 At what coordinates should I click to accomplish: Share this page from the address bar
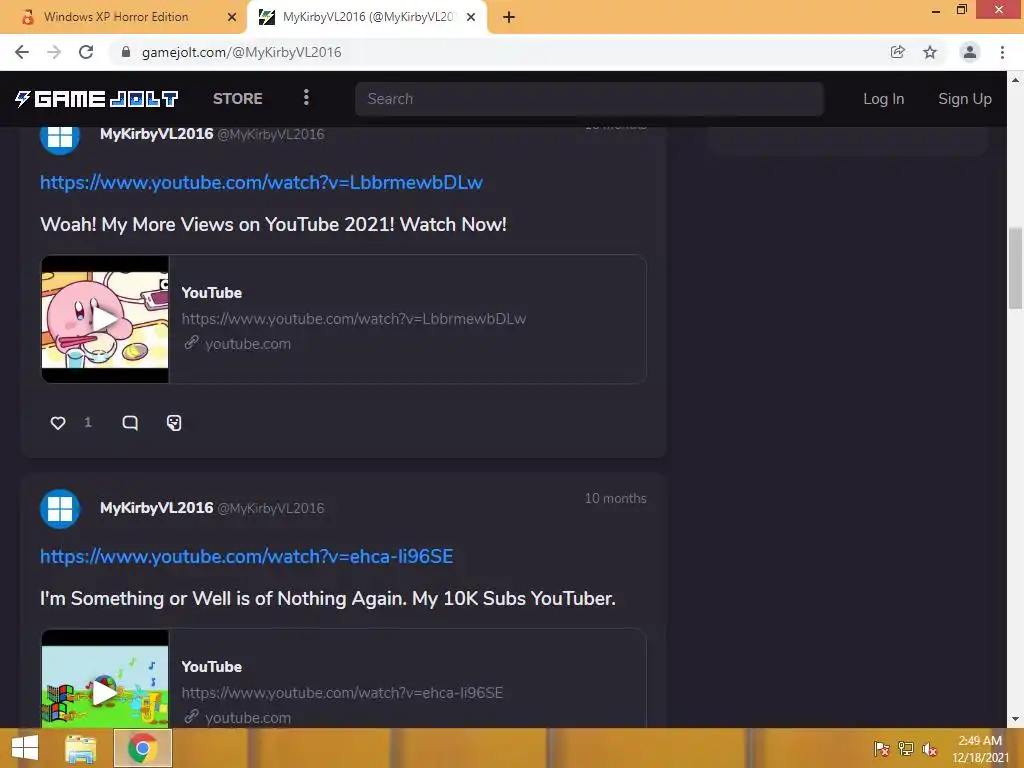pyautogui.click(x=898, y=52)
